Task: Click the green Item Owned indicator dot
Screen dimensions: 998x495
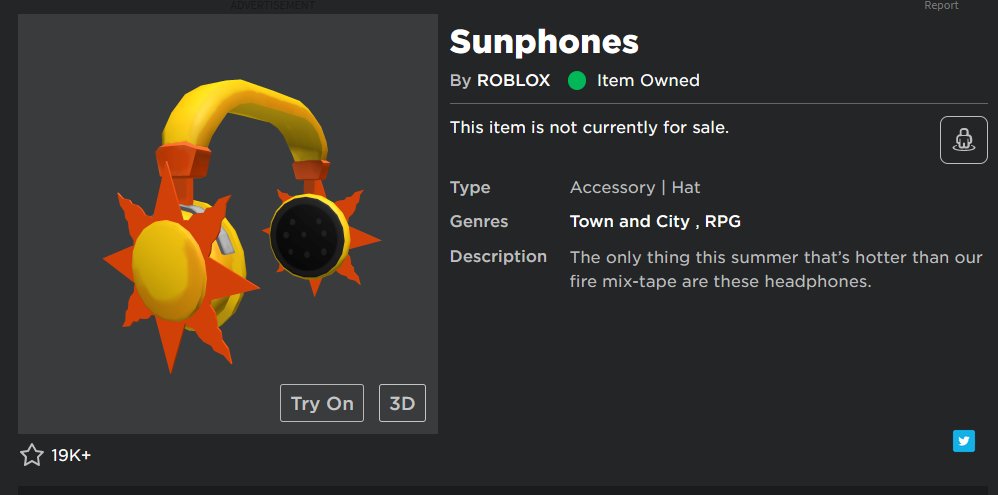Action: [x=577, y=81]
